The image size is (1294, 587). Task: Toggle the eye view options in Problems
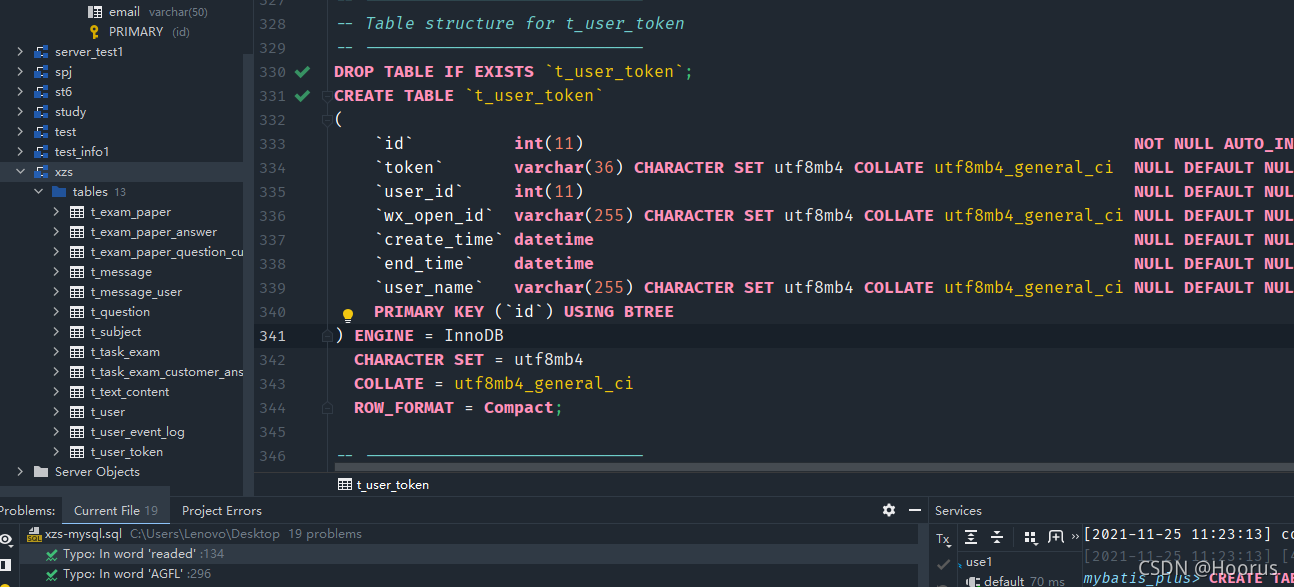(x=7, y=539)
